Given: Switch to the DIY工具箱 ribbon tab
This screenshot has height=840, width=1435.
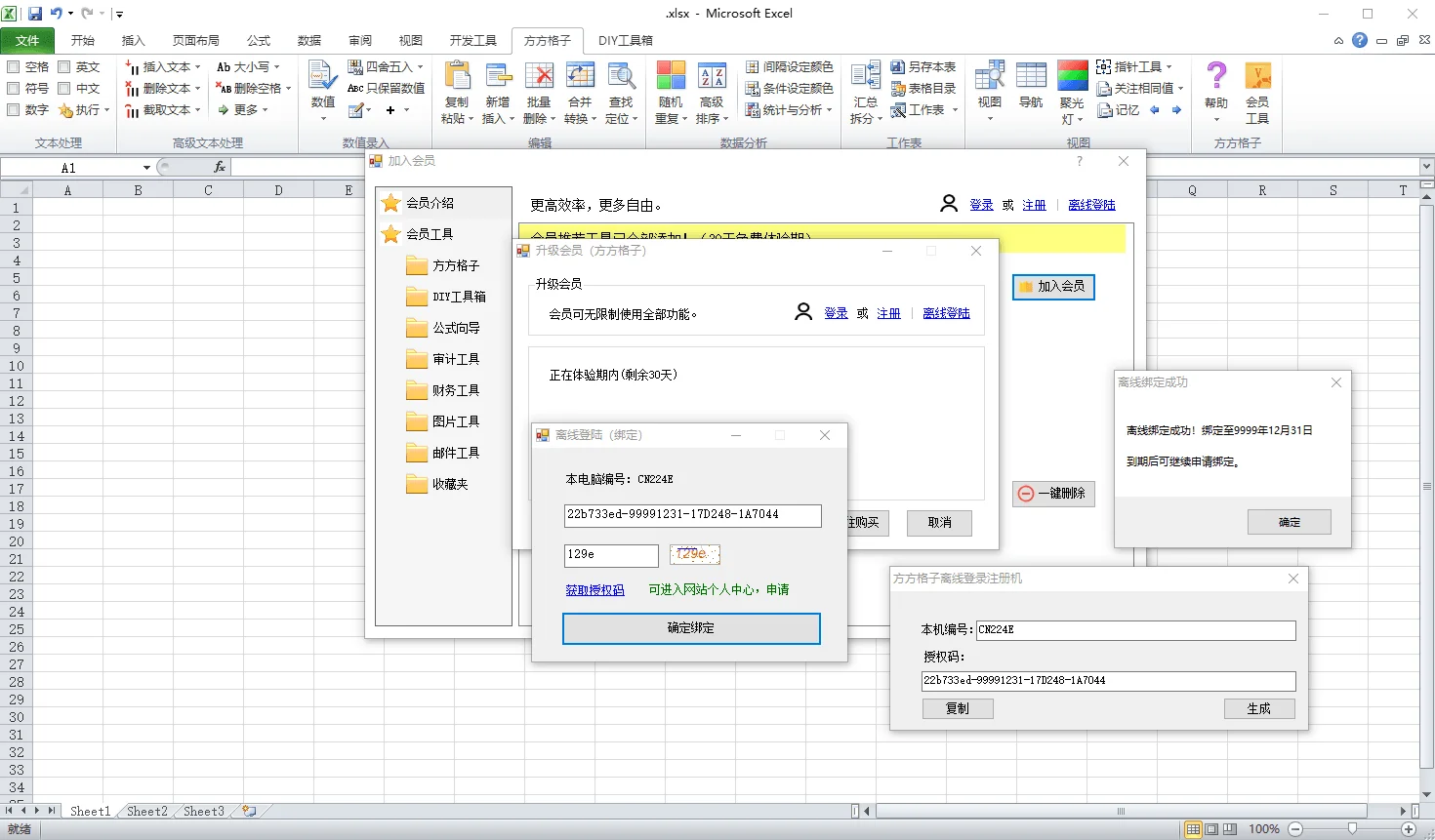Looking at the screenshot, I should pyautogui.click(x=626, y=41).
